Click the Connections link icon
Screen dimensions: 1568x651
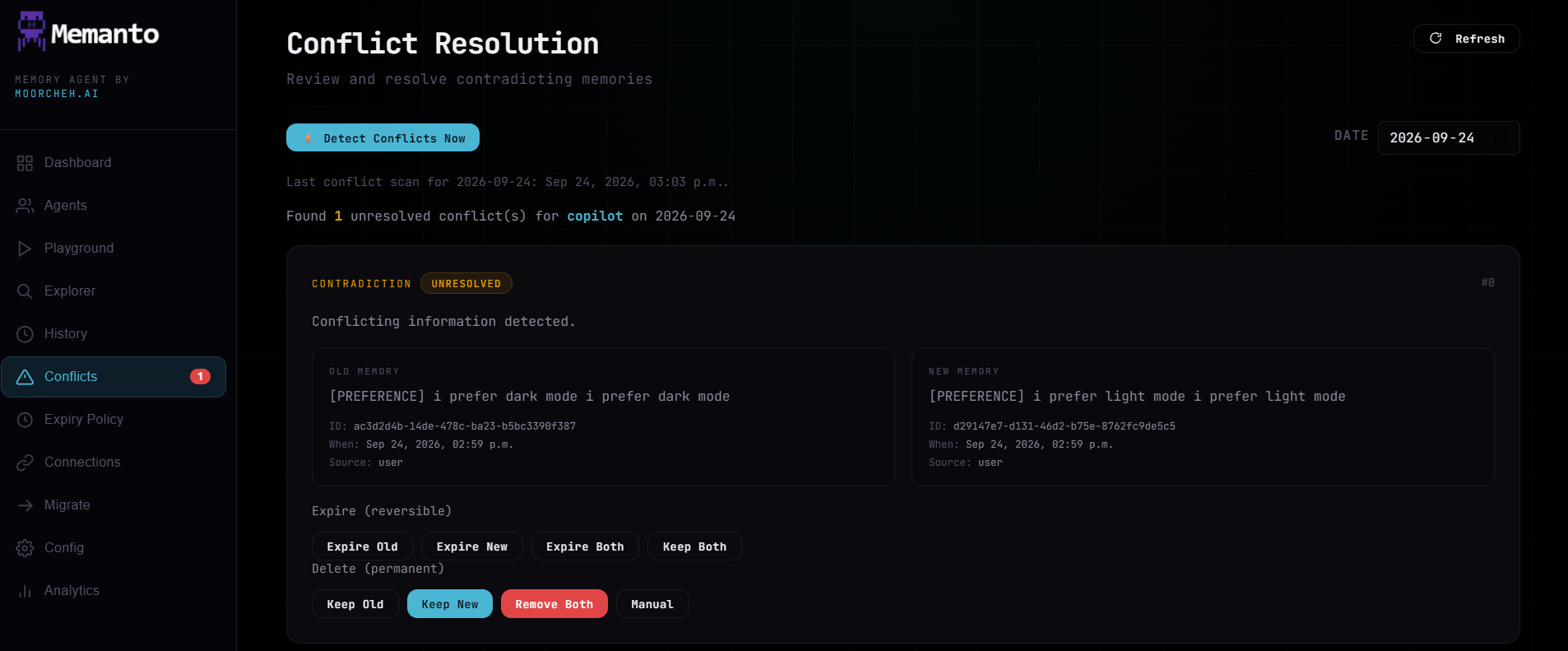(x=25, y=463)
